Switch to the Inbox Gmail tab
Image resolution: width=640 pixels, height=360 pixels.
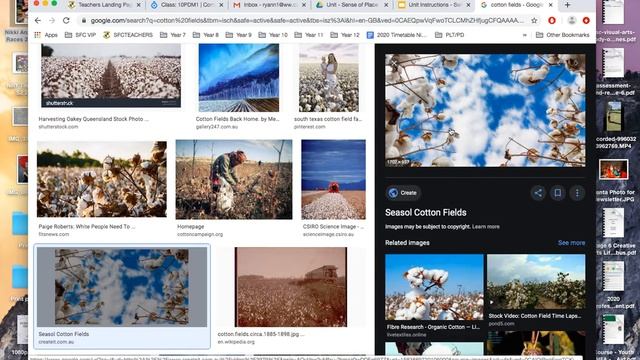(x=270, y=5)
